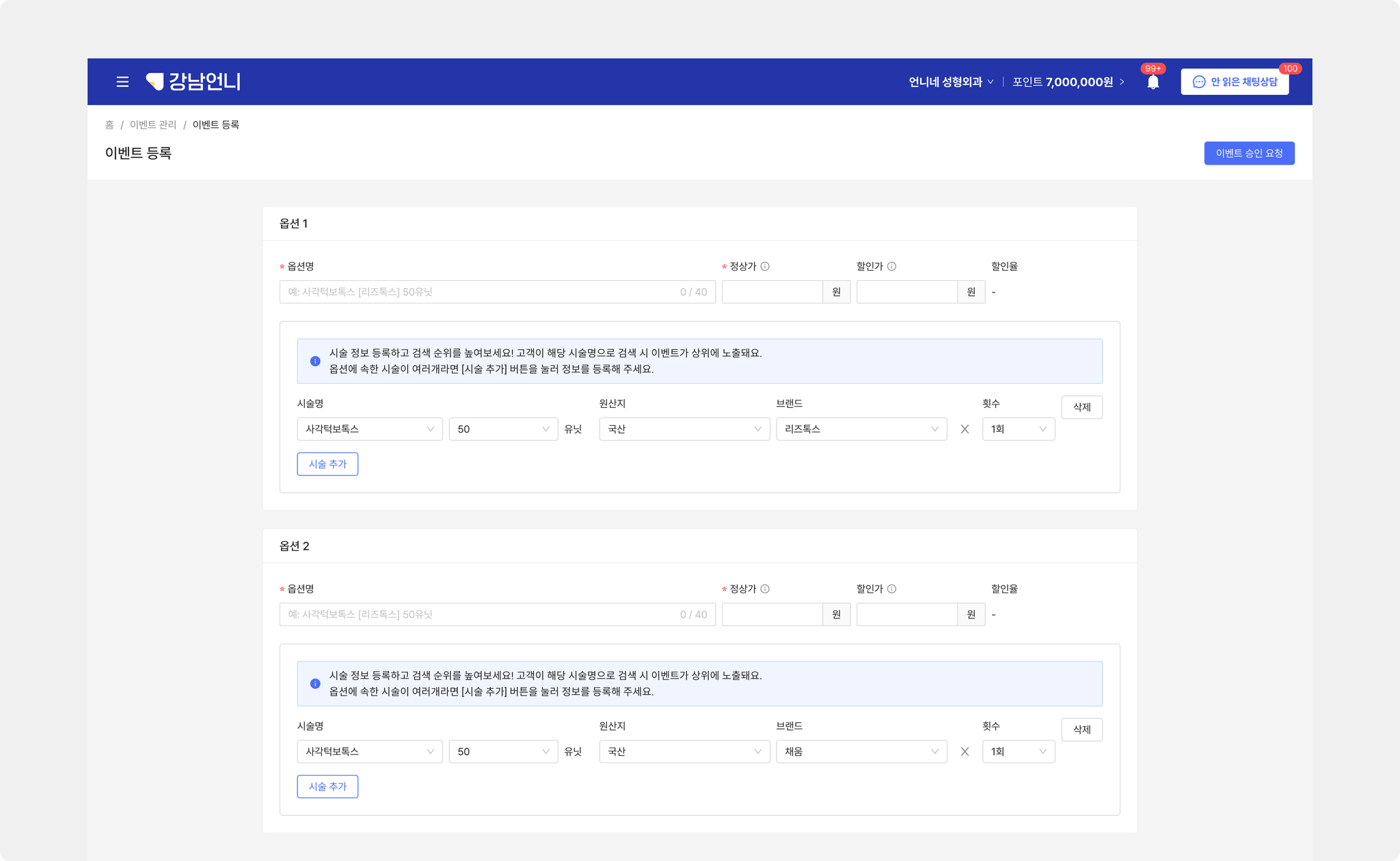The width and height of the screenshot is (1400, 861).
Task: Go to 홈 breadcrumb link
Action: (x=109, y=124)
